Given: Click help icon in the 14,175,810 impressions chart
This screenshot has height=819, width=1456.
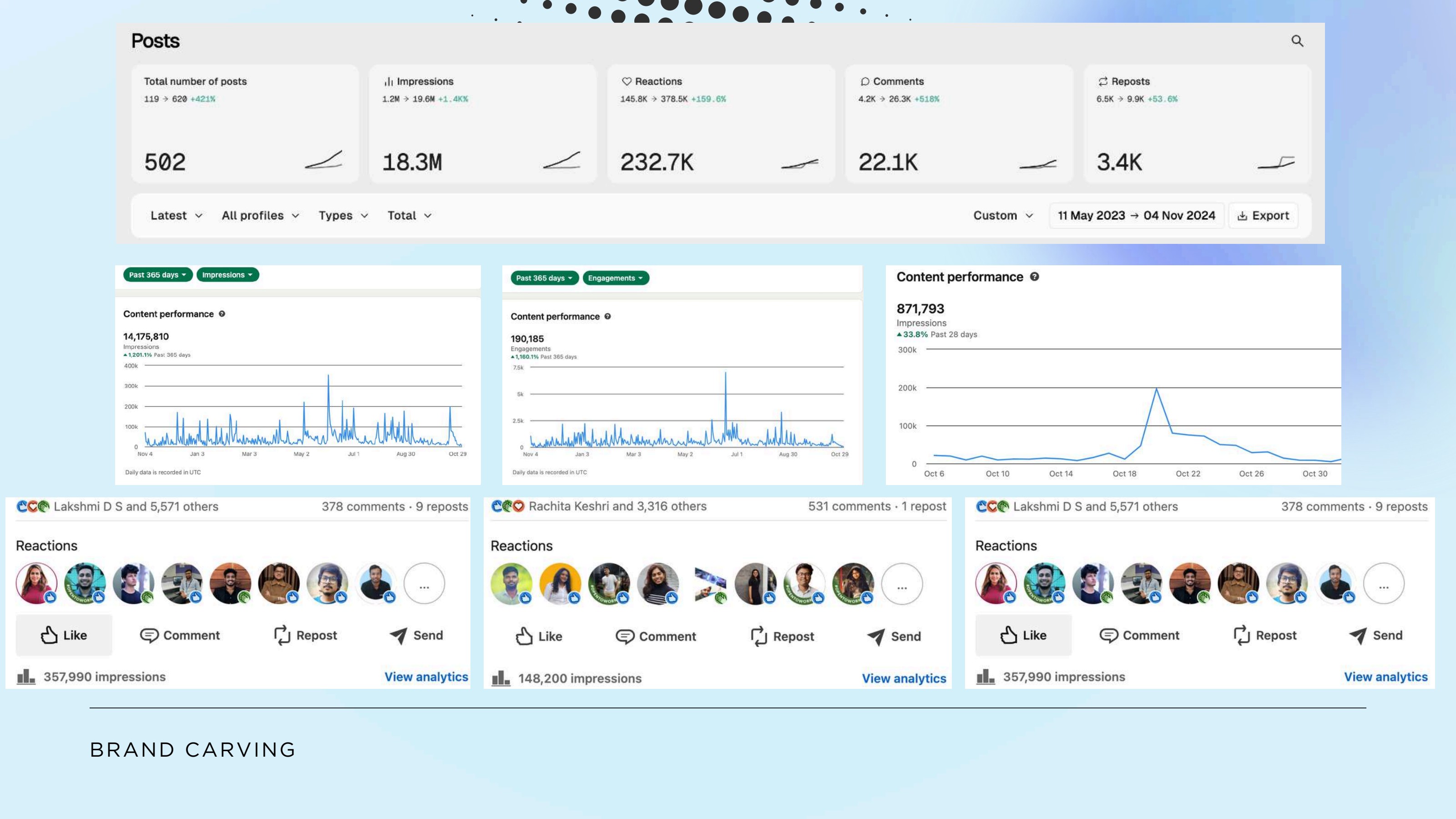Looking at the screenshot, I should point(222,313).
